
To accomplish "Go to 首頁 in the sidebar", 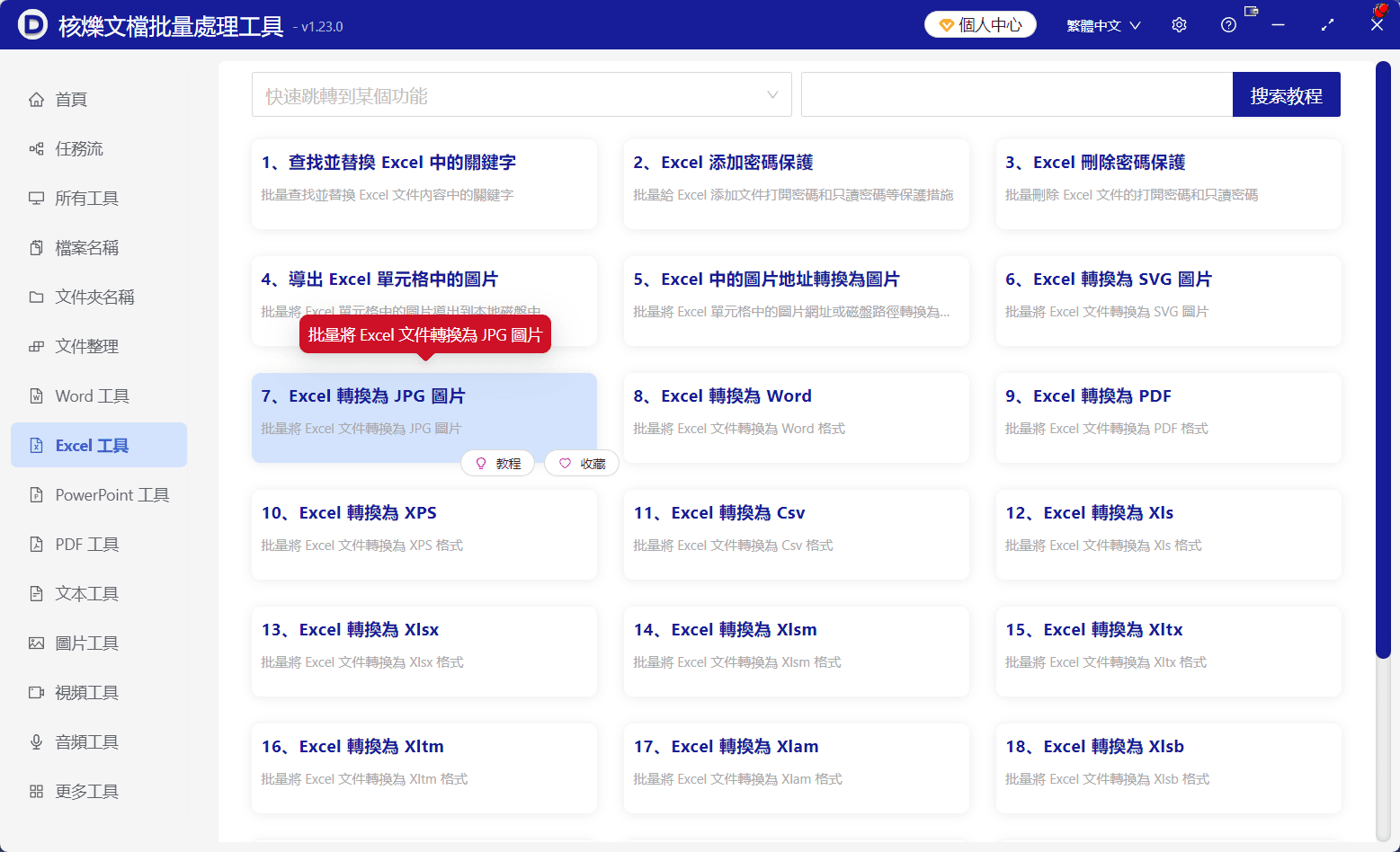I will coord(99,100).
